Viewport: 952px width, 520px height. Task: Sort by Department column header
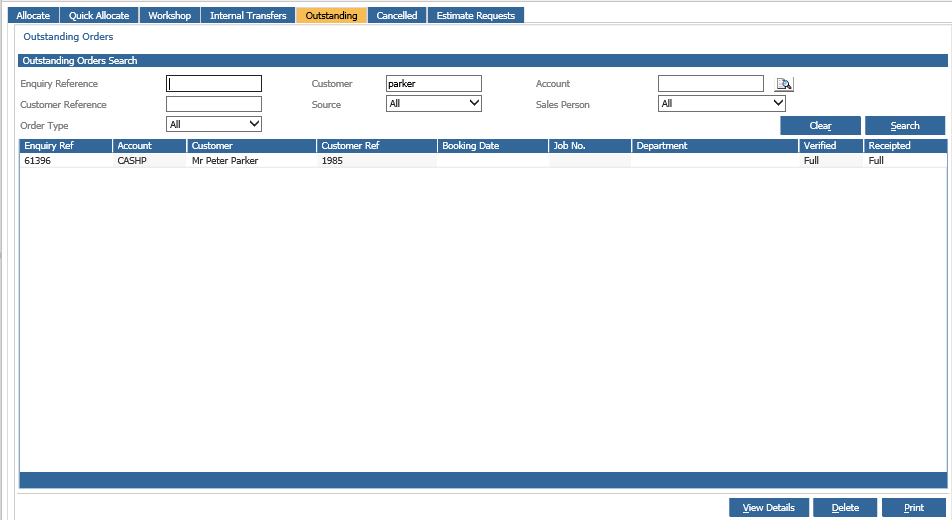(x=715, y=146)
